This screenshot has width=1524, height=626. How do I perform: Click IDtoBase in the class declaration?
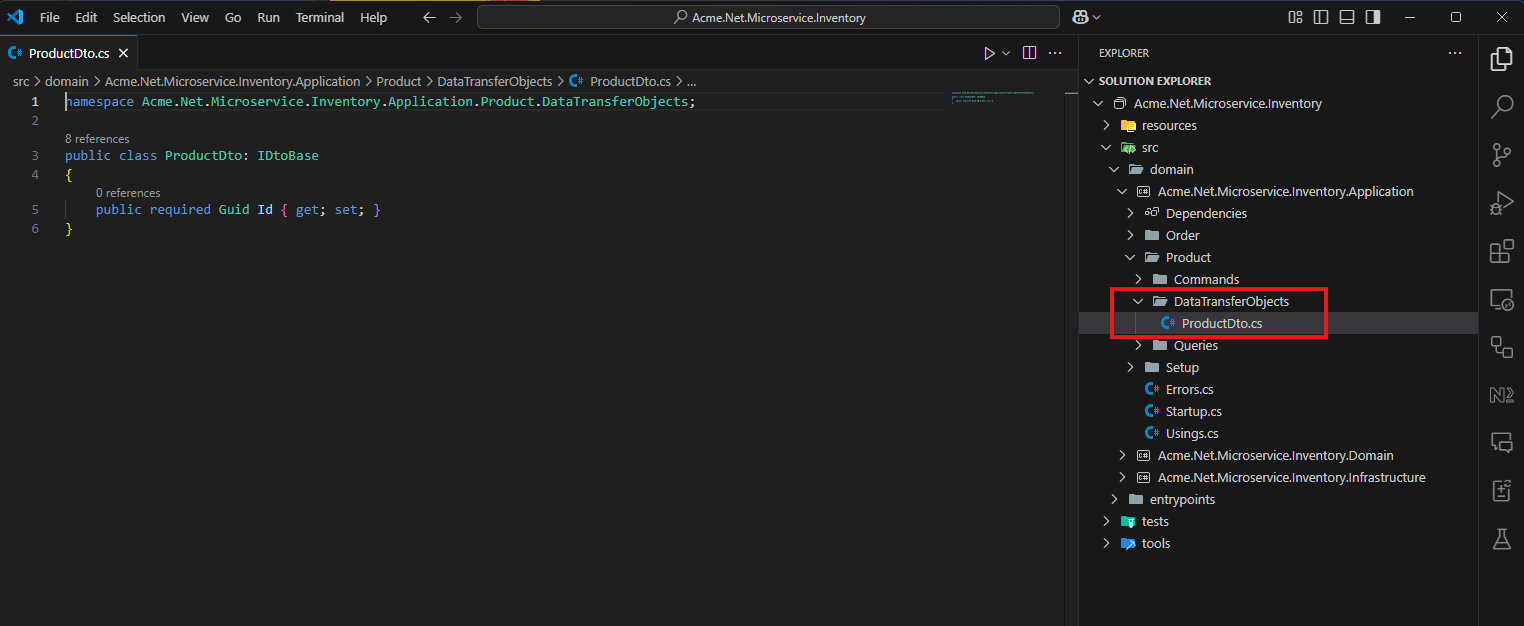pos(288,155)
